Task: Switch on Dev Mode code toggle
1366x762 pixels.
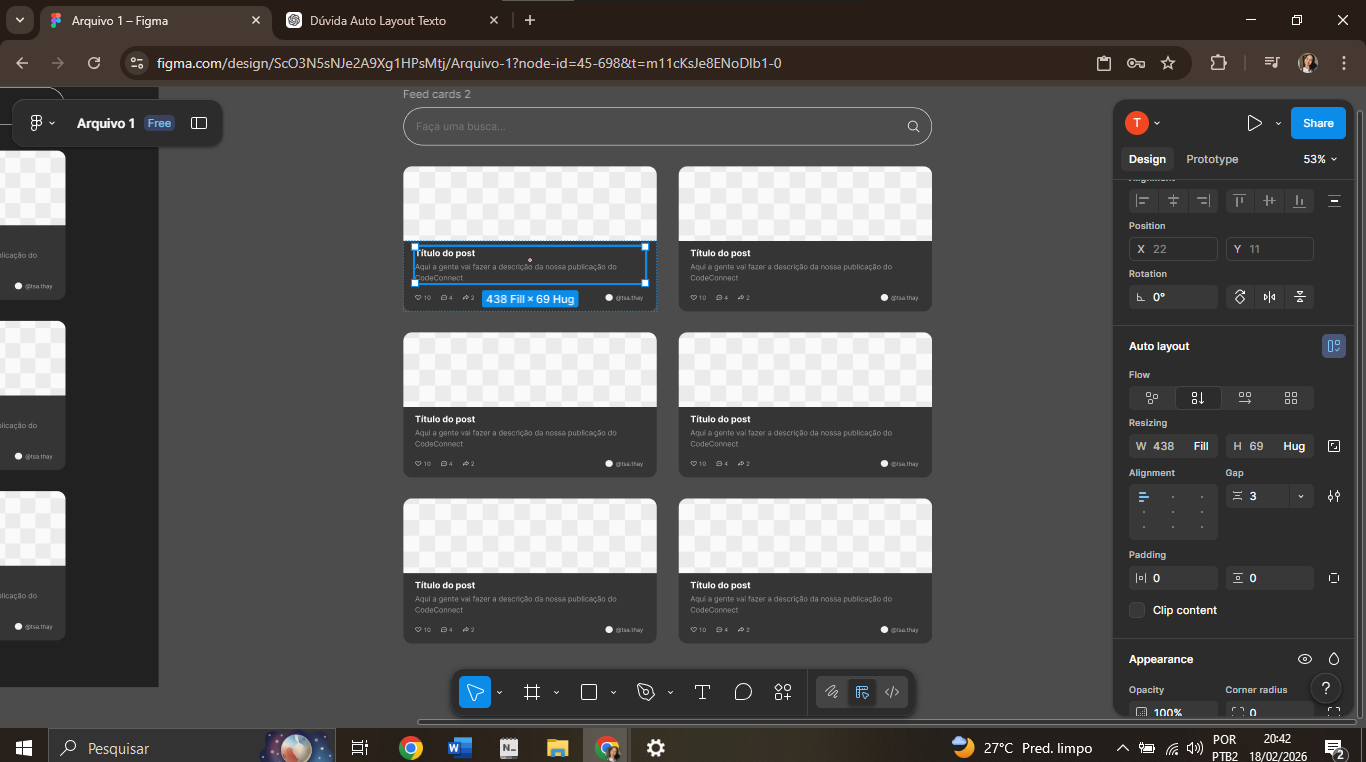Action: (892, 692)
